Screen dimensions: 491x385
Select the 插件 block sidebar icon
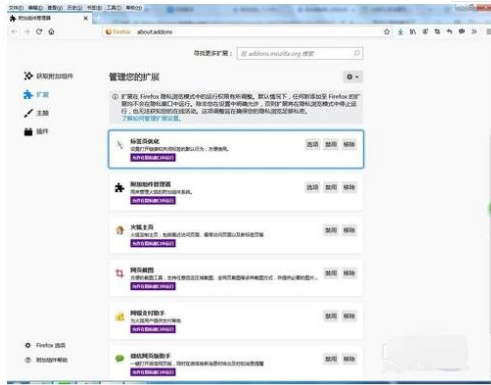(28, 131)
